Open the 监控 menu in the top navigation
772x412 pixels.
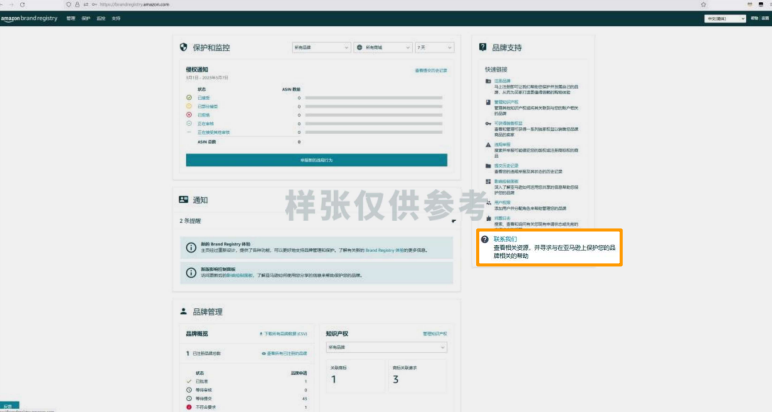101,18
